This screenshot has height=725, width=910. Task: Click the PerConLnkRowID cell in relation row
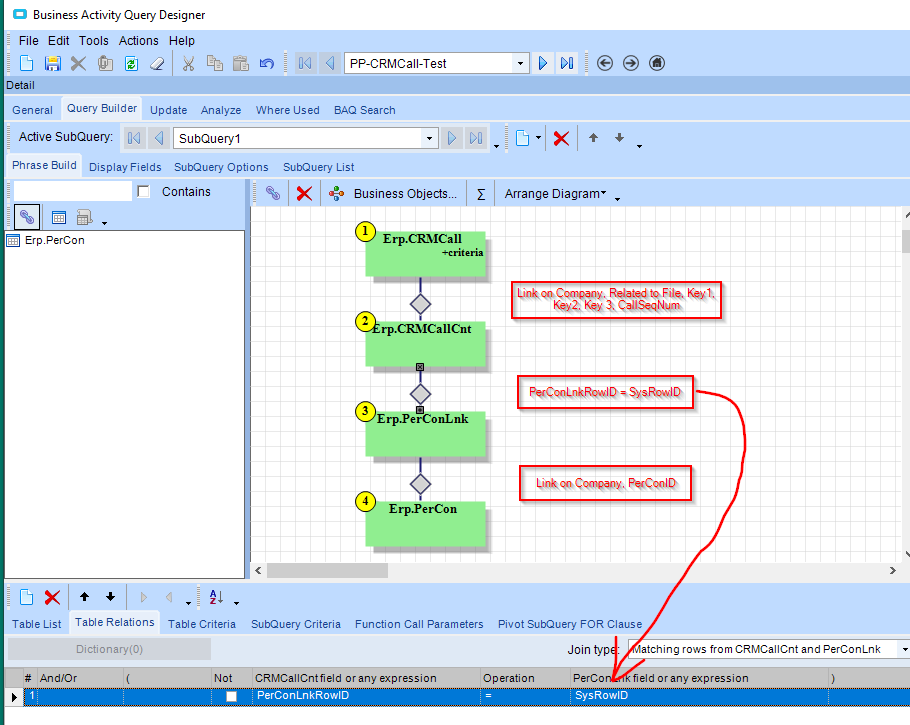(x=366, y=695)
